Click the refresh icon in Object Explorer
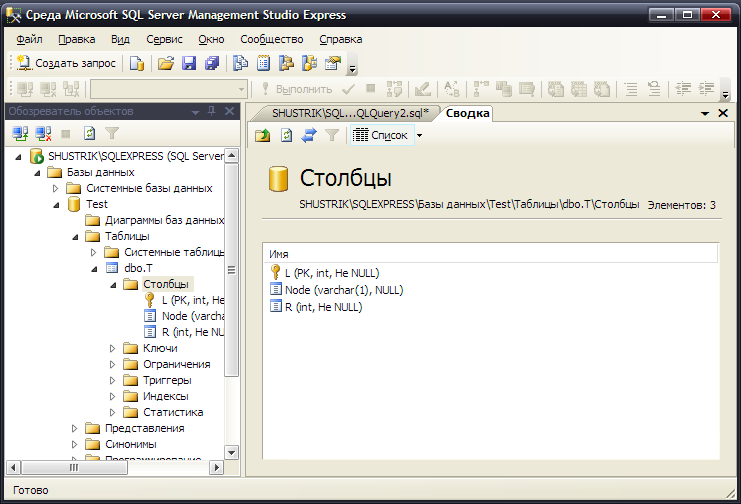The image size is (741, 504). (x=89, y=134)
